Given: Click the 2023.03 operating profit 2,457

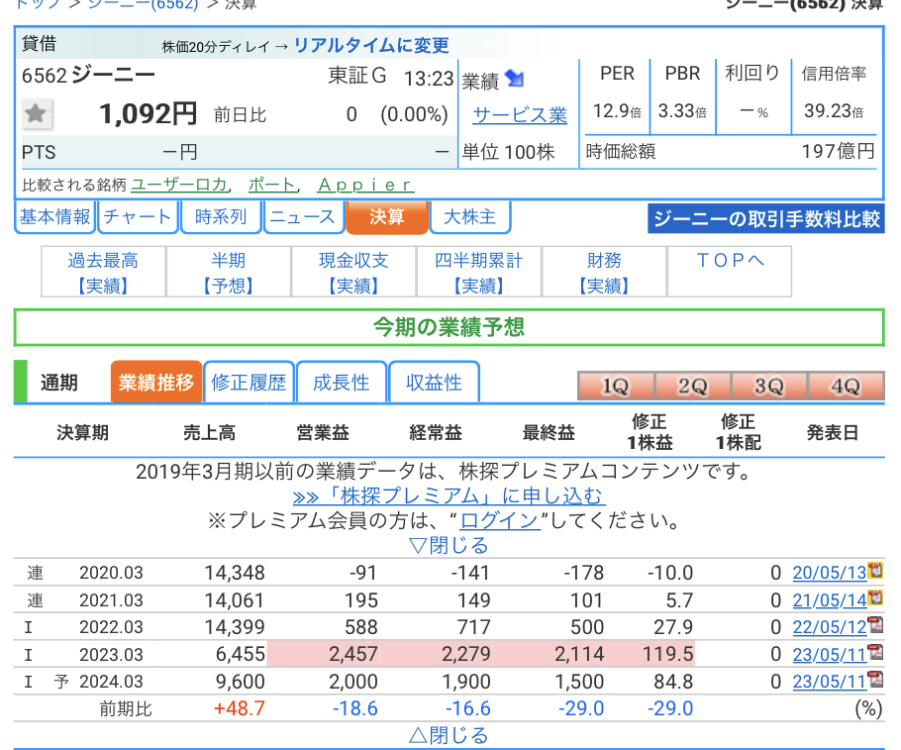Looking at the screenshot, I should point(353,654).
